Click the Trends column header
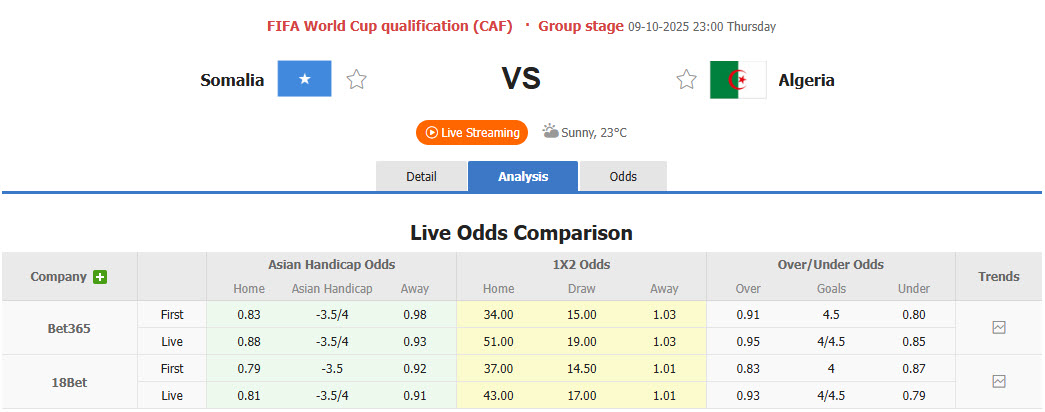1045x412 pixels. tap(998, 276)
